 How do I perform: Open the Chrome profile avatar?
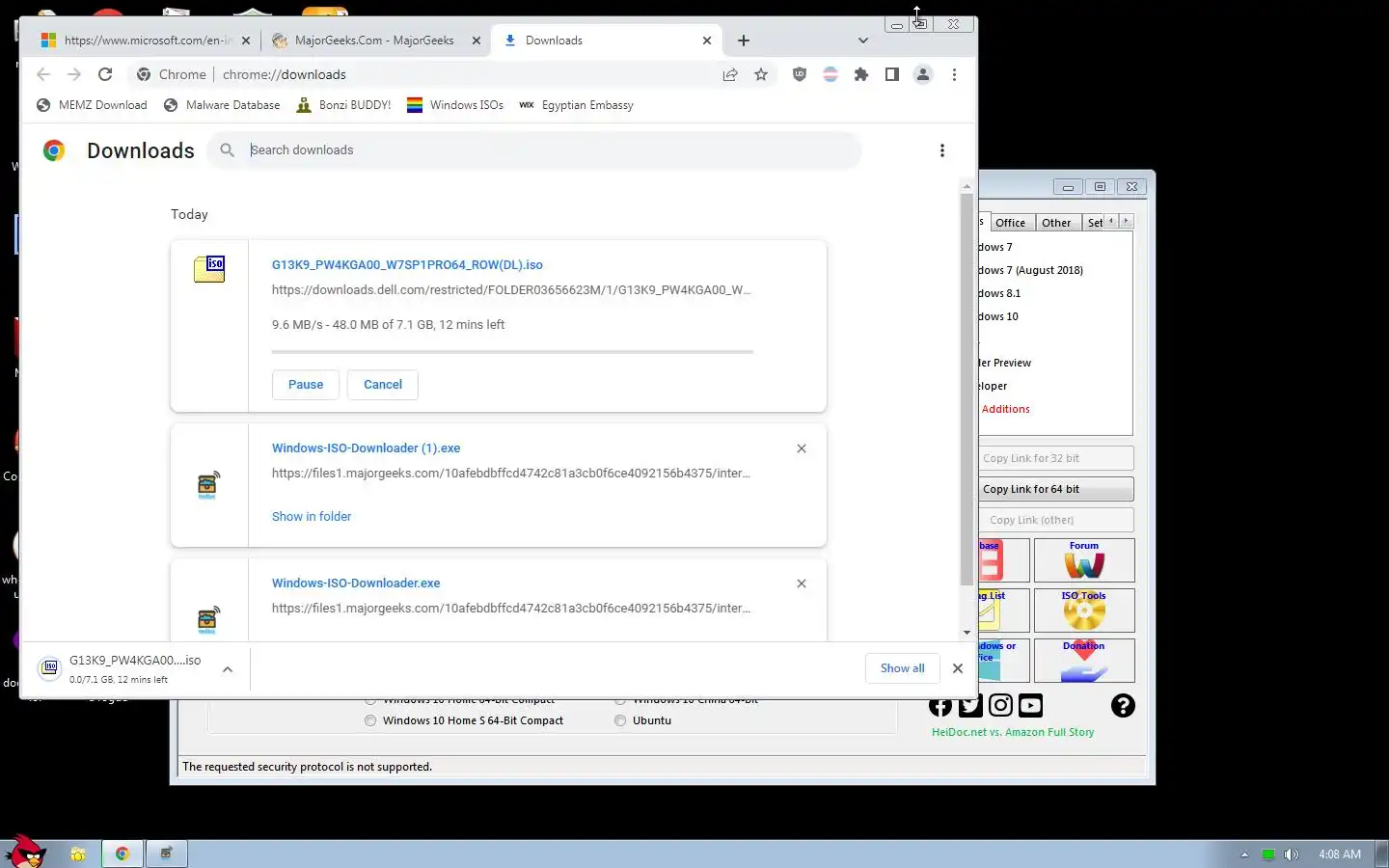click(x=923, y=74)
